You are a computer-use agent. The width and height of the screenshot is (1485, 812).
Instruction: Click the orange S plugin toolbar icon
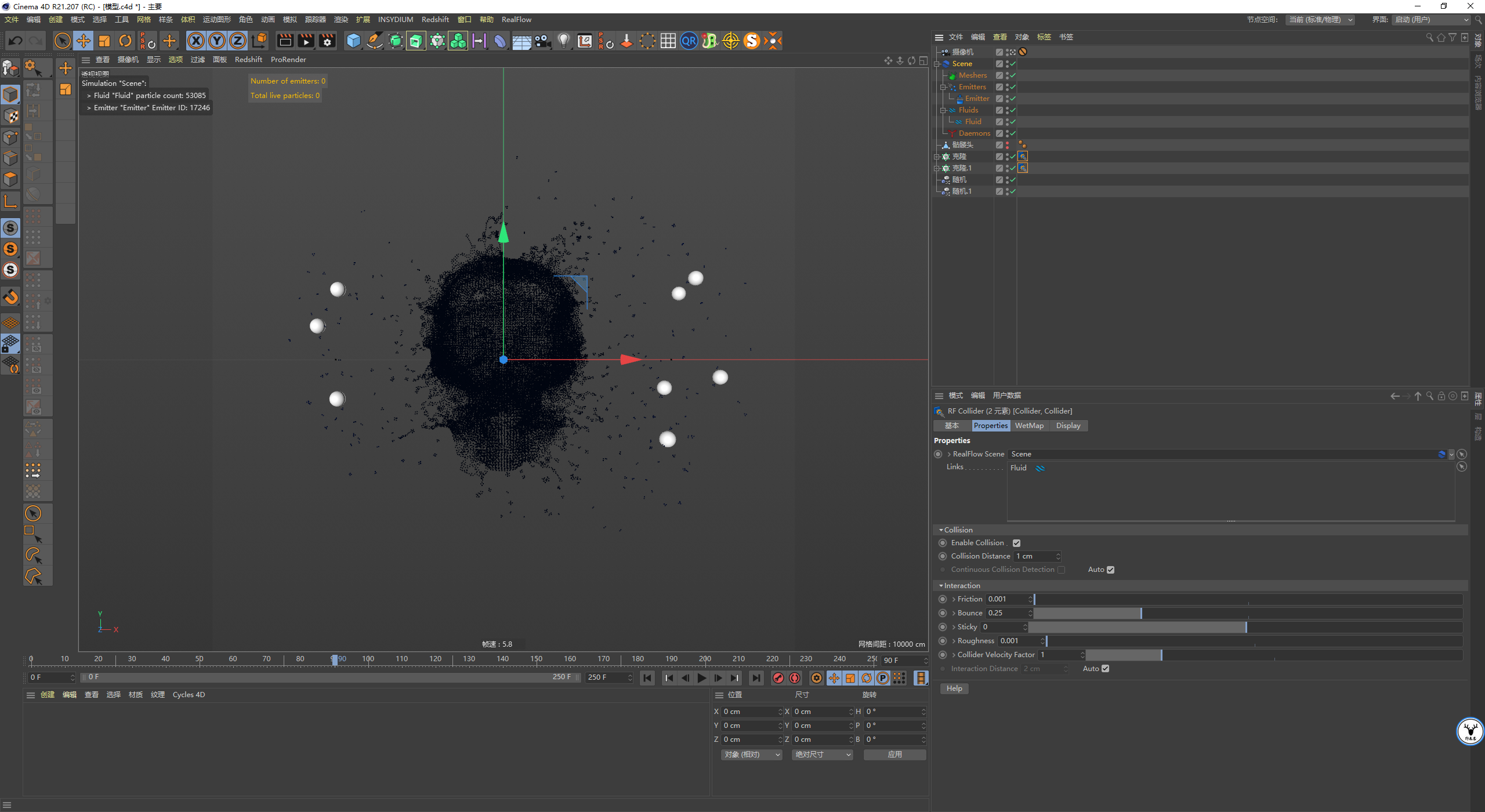tap(751, 41)
